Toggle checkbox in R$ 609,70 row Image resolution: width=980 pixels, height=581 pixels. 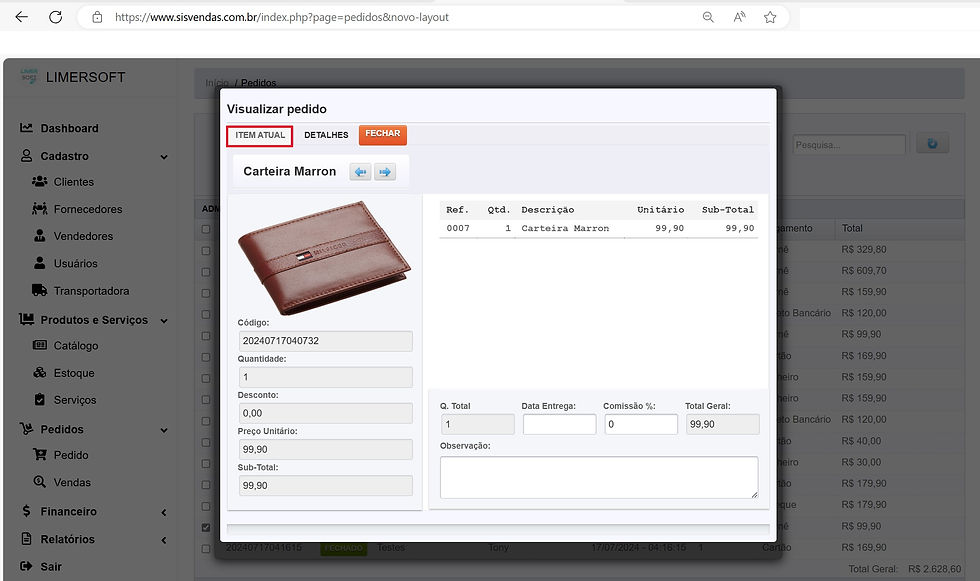coord(206,272)
